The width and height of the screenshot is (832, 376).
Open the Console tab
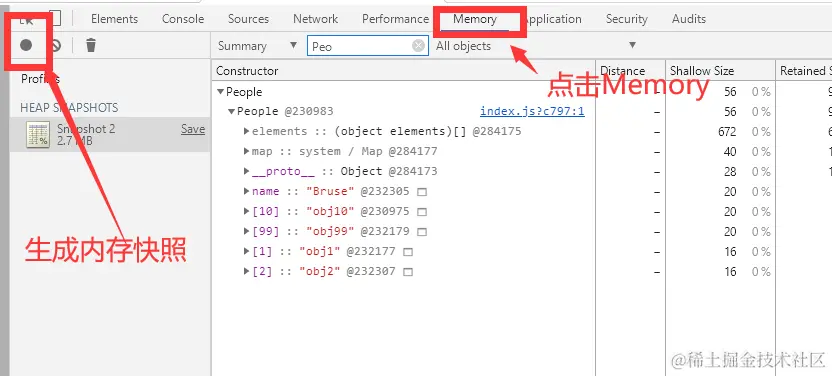pyautogui.click(x=183, y=19)
